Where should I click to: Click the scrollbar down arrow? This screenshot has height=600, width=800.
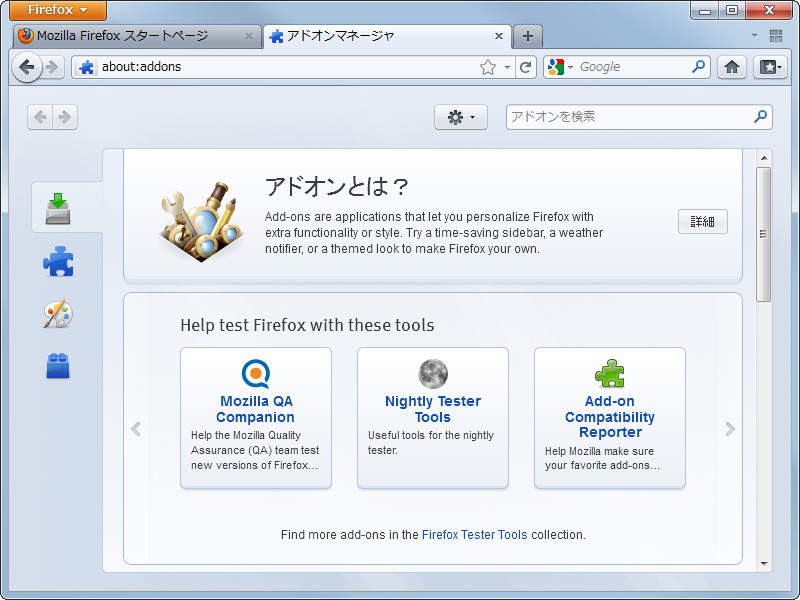pyautogui.click(x=764, y=564)
